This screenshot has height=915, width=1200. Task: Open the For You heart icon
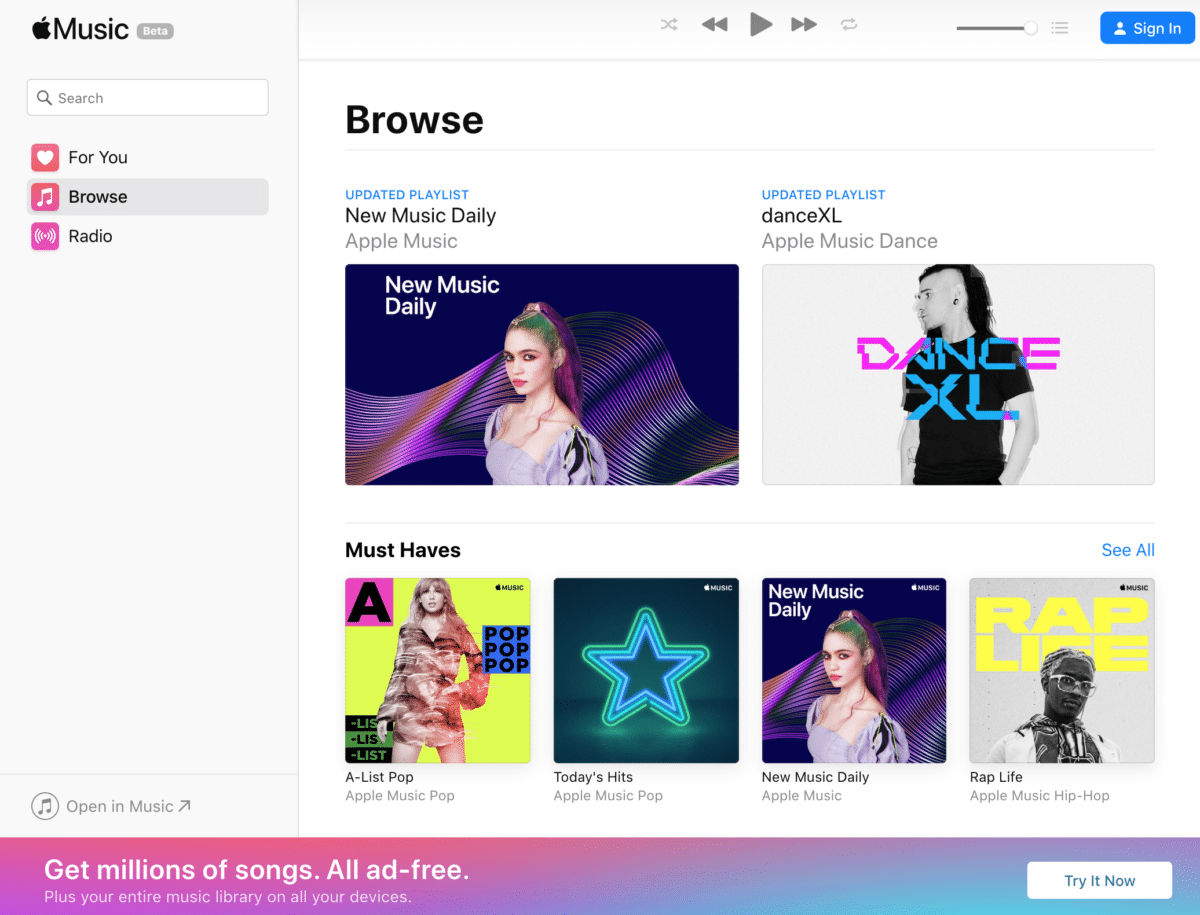tap(45, 157)
